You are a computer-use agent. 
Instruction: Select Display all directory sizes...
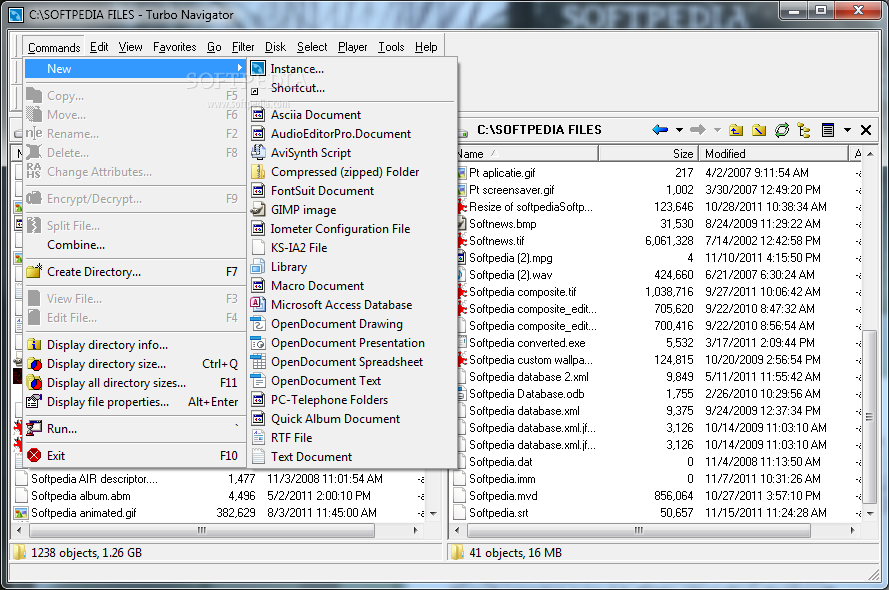click(135, 383)
